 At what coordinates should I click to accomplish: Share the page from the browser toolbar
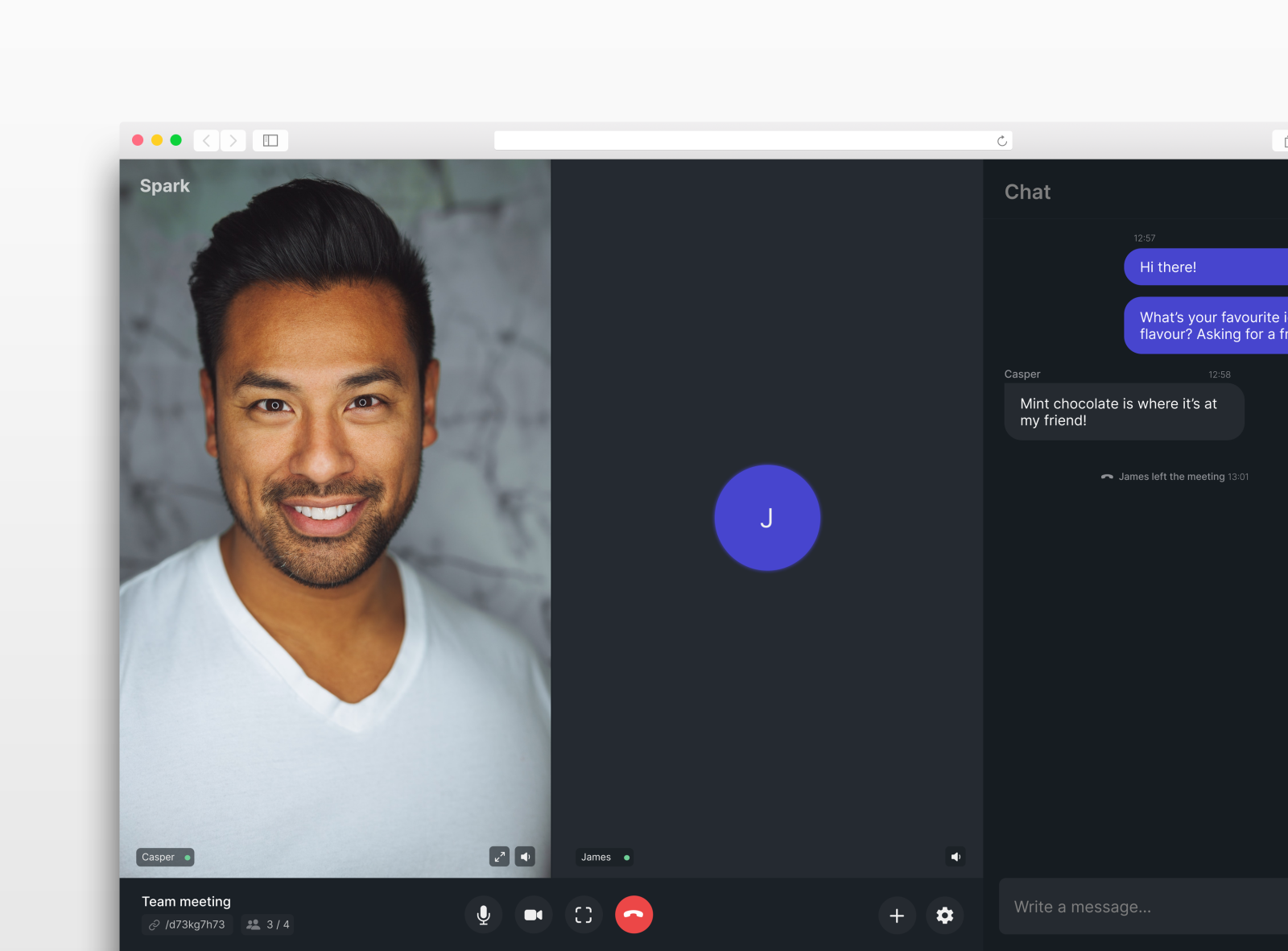click(1282, 140)
